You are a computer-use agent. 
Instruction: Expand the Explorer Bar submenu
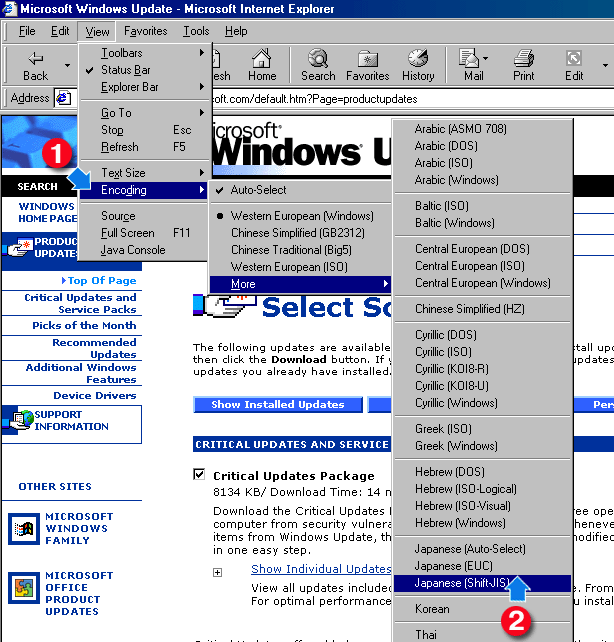tap(144, 87)
